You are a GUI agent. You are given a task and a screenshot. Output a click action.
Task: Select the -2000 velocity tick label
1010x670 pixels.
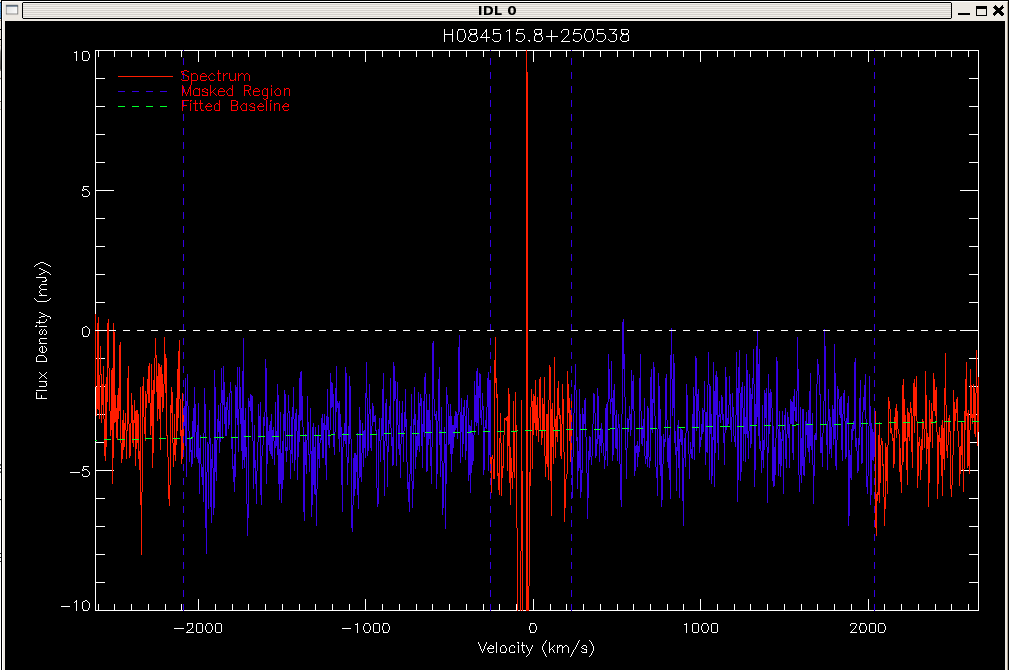[198, 628]
